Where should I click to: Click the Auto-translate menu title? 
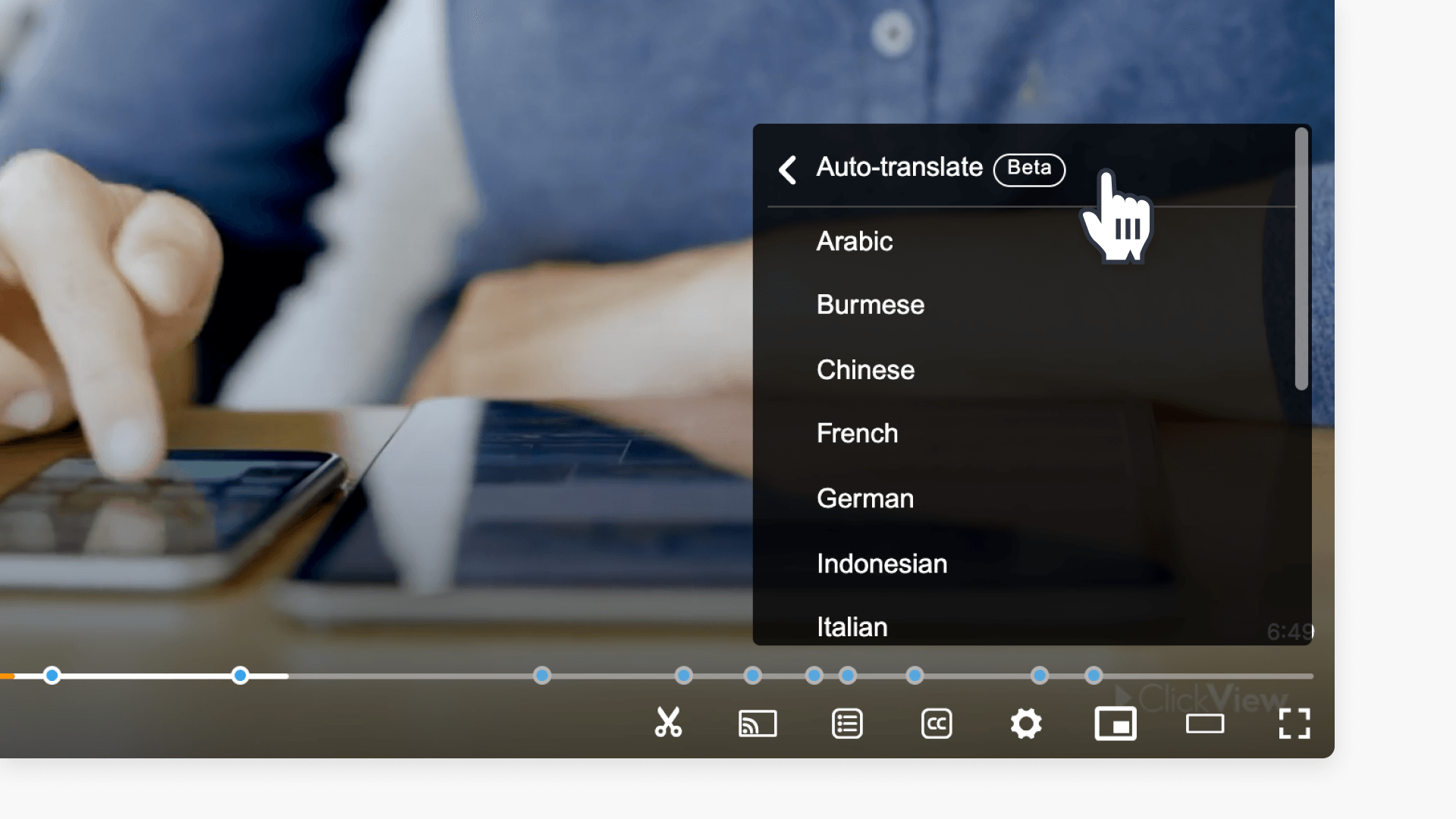point(899,168)
